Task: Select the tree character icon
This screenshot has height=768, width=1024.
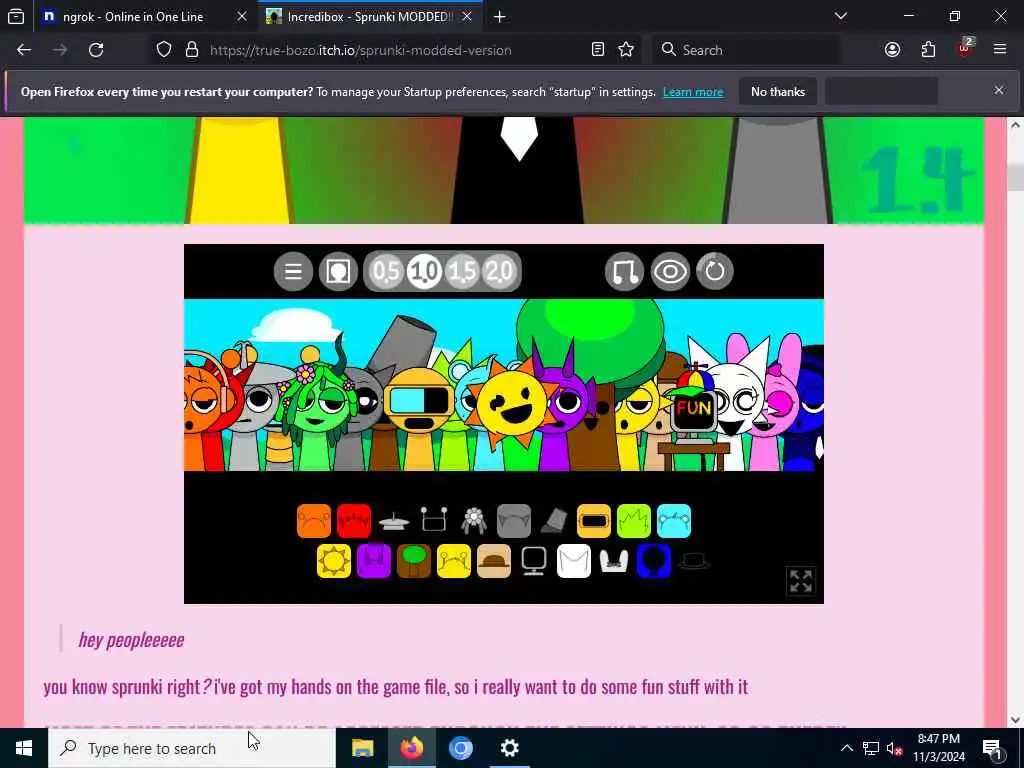Action: [414, 561]
